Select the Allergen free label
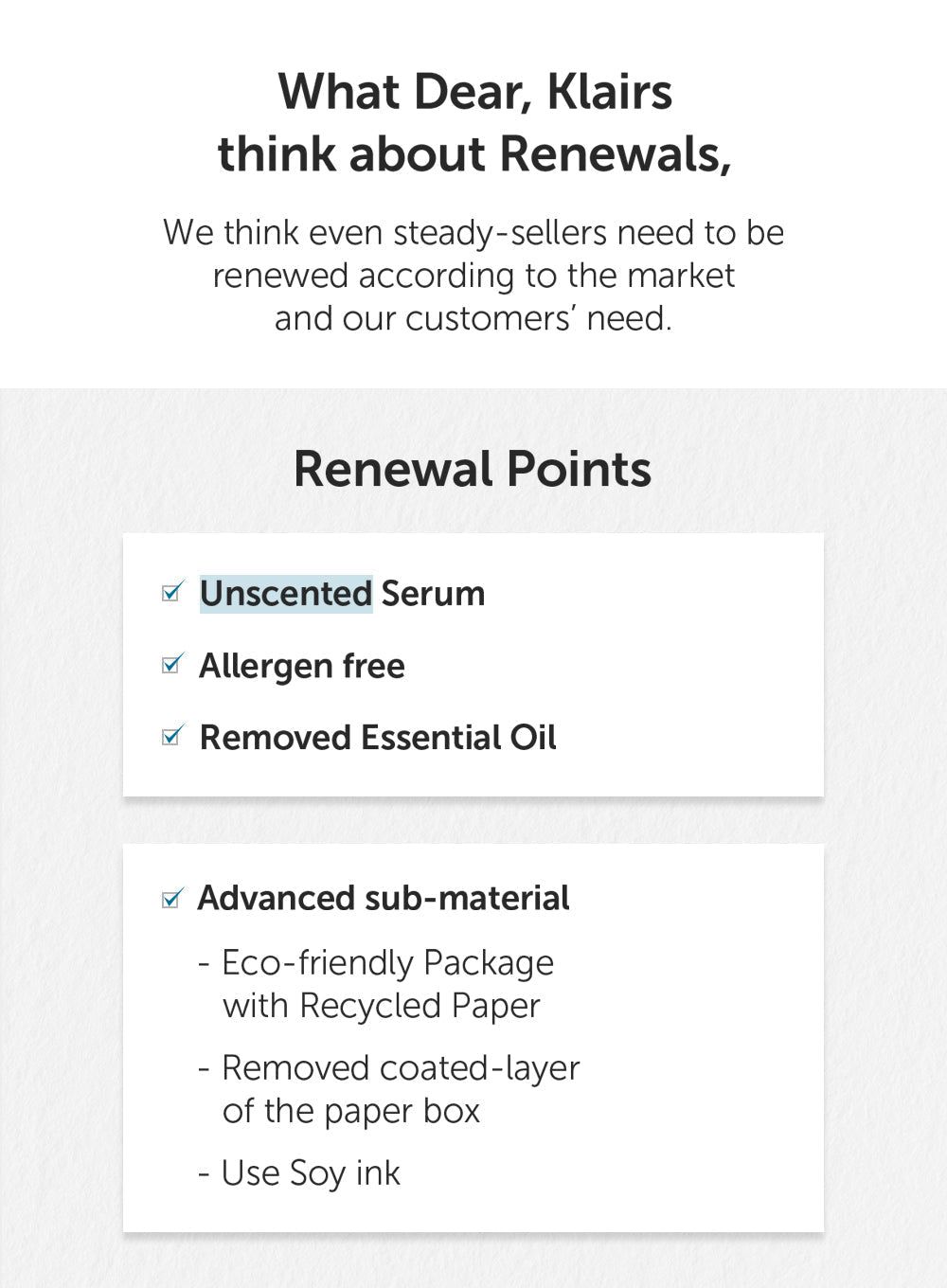 tap(302, 666)
